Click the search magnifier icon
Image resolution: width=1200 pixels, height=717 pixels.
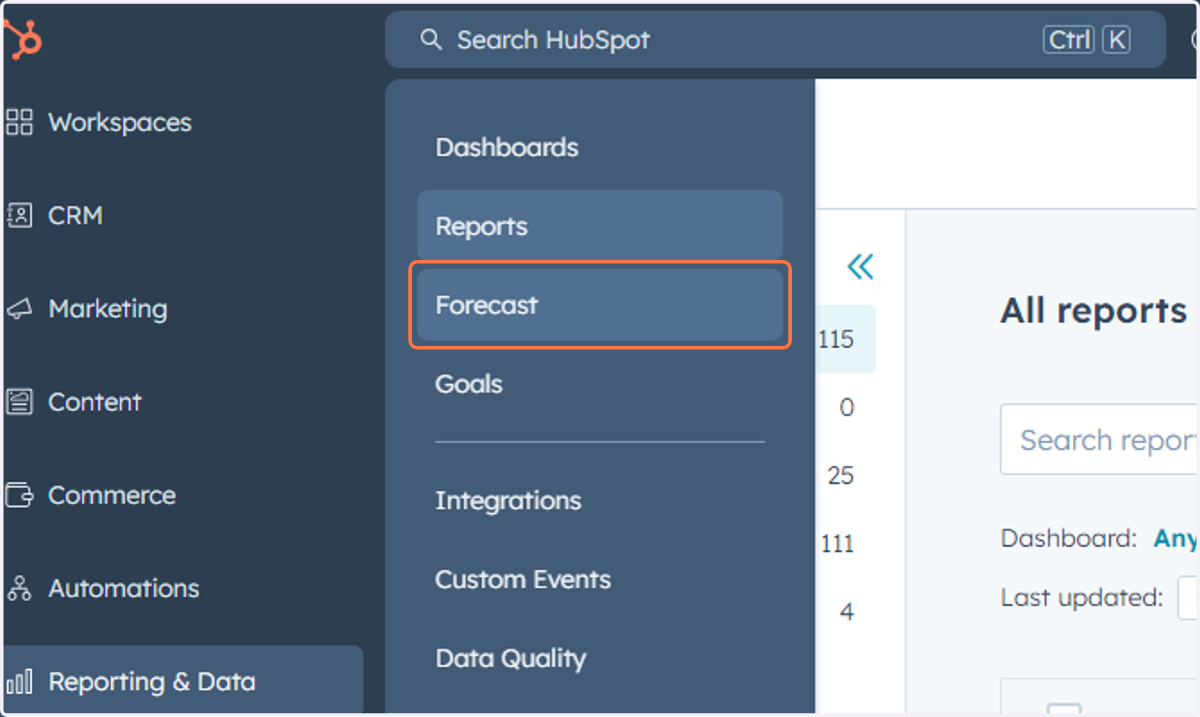pos(431,40)
